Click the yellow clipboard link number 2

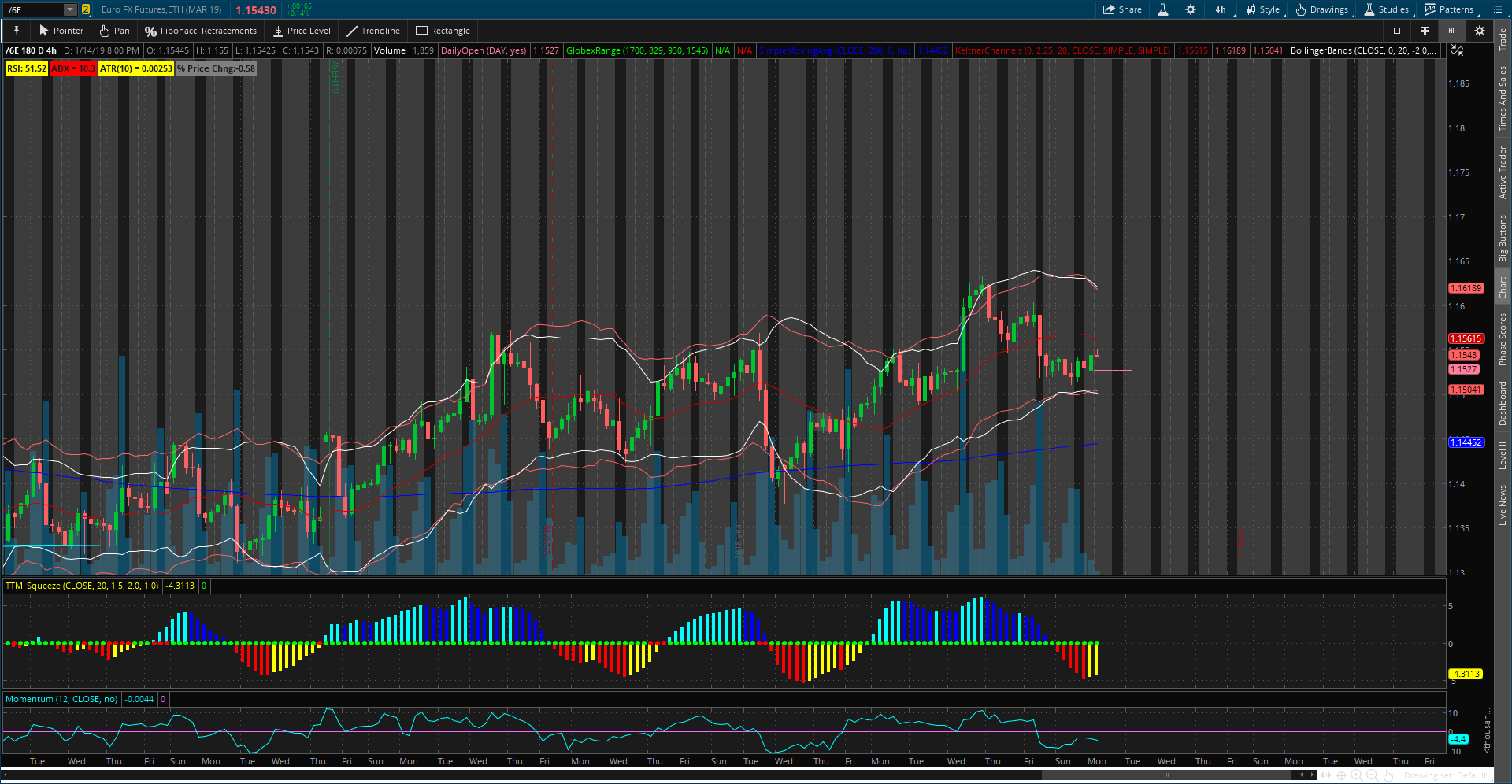[x=86, y=9]
